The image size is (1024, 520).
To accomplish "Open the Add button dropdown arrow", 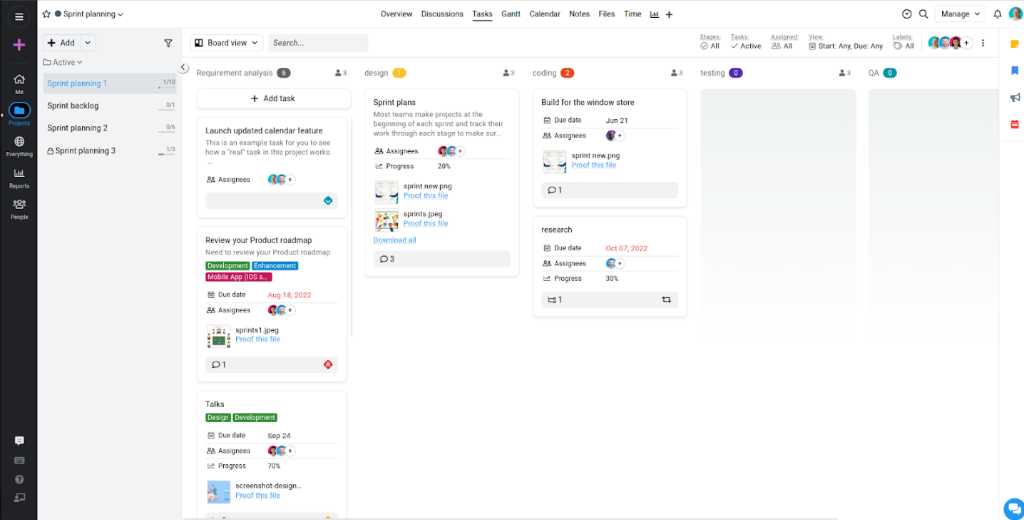I will click(88, 42).
